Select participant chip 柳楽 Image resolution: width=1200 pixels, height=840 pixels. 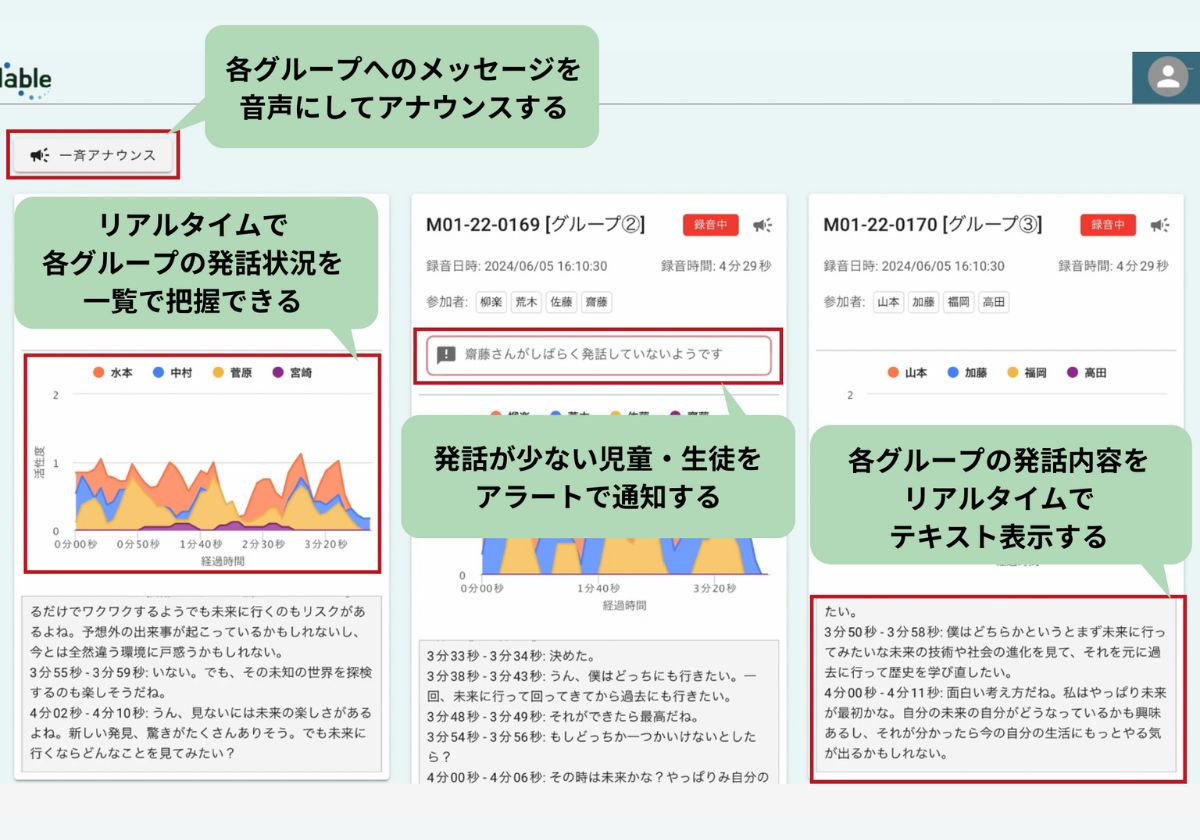(x=492, y=302)
